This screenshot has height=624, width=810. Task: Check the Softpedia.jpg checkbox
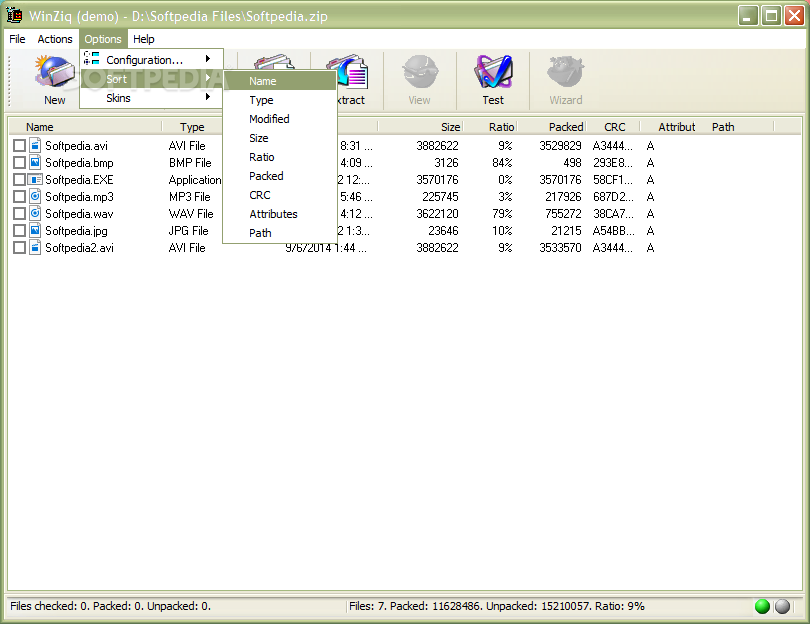(x=19, y=231)
